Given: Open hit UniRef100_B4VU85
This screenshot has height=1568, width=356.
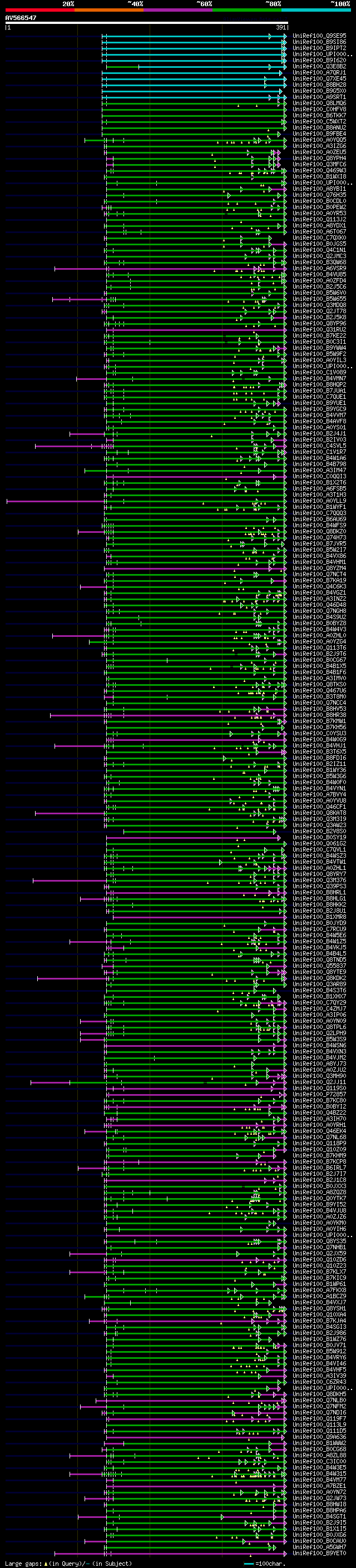Looking at the screenshot, I should 319,275.
